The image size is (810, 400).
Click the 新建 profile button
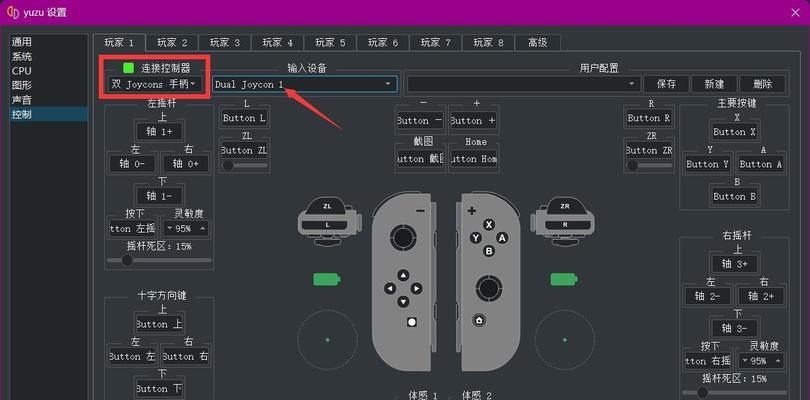(714, 84)
